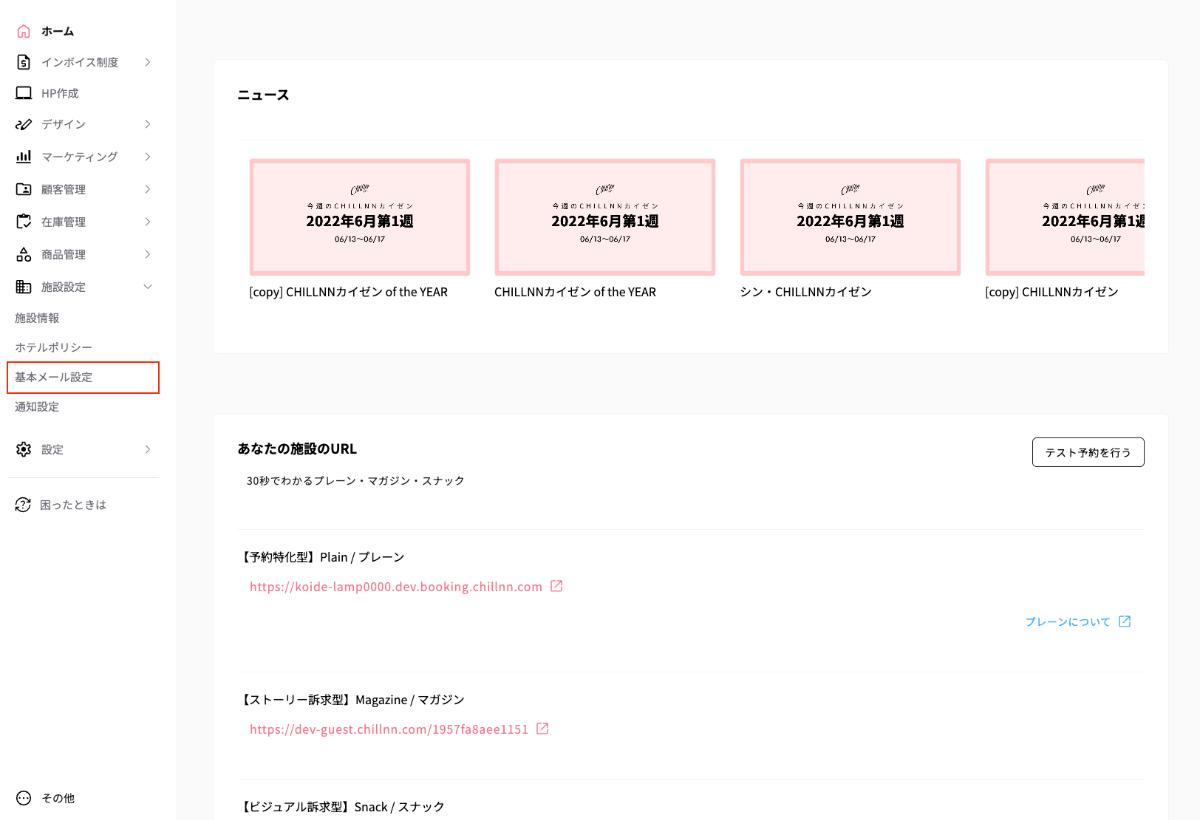The width and height of the screenshot is (1200, 820).
Task: Expand the デザイン submenu arrow
Action: (x=147, y=125)
